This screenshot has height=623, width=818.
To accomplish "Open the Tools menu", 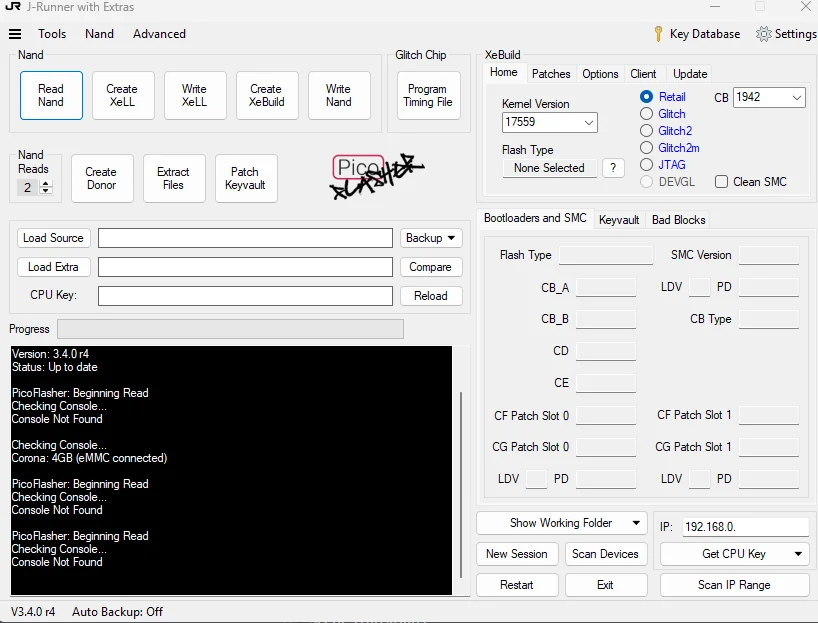I will [x=52, y=34].
